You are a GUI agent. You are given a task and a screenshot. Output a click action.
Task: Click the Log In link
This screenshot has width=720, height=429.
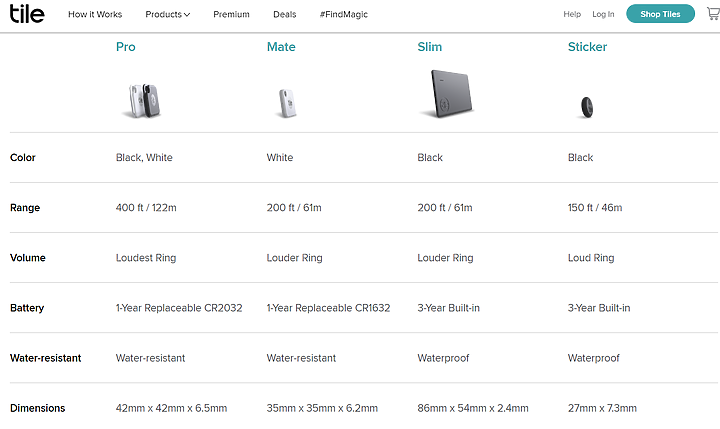click(603, 14)
